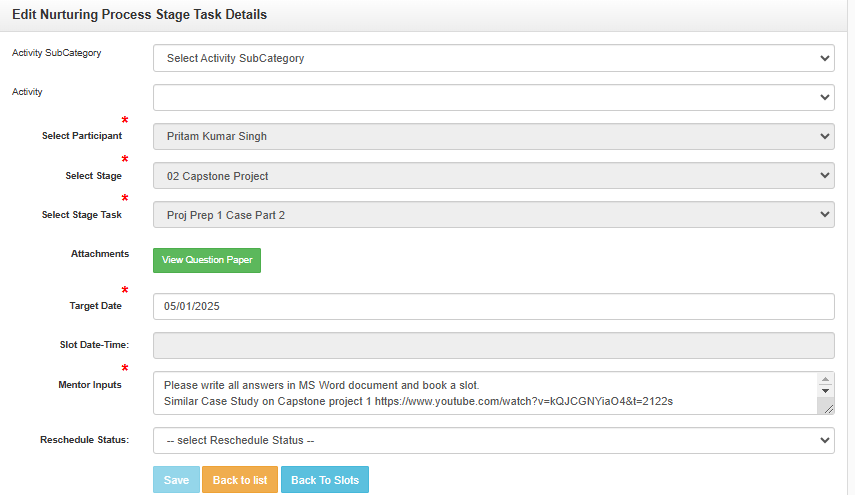Expand the Proj Prep 1 Case Part 2 dropdown
This screenshot has width=855, height=495.
493,215
